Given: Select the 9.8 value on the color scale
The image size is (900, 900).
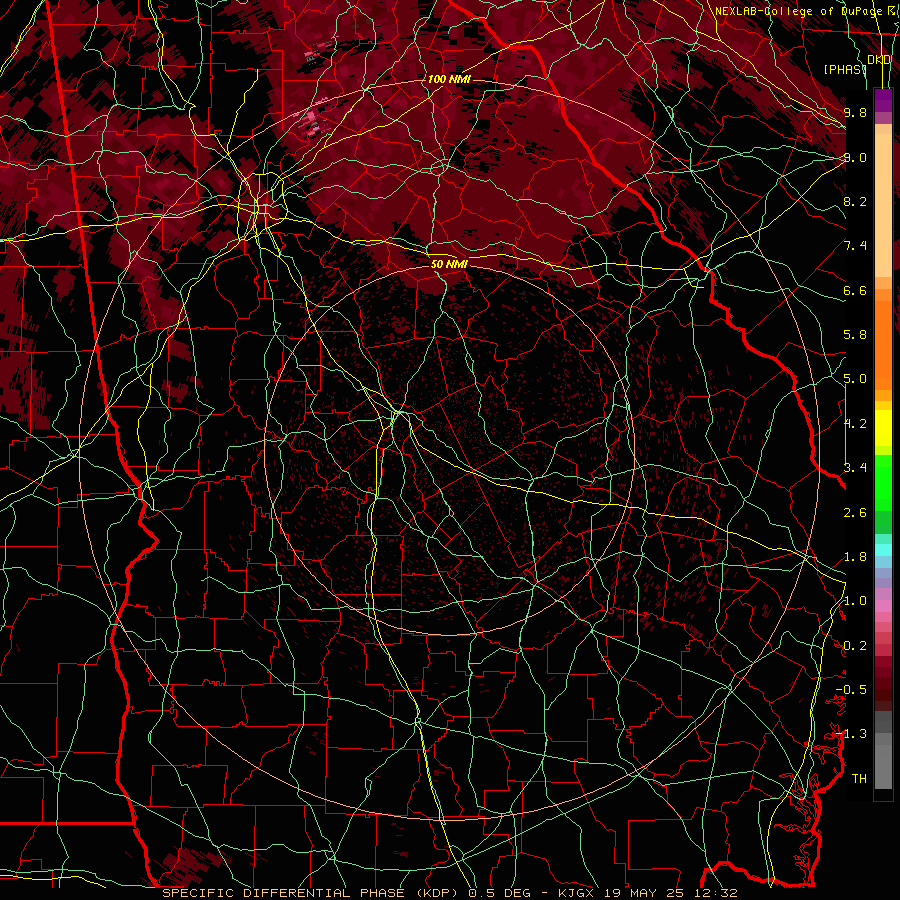Looking at the screenshot, I should click(855, 112).
